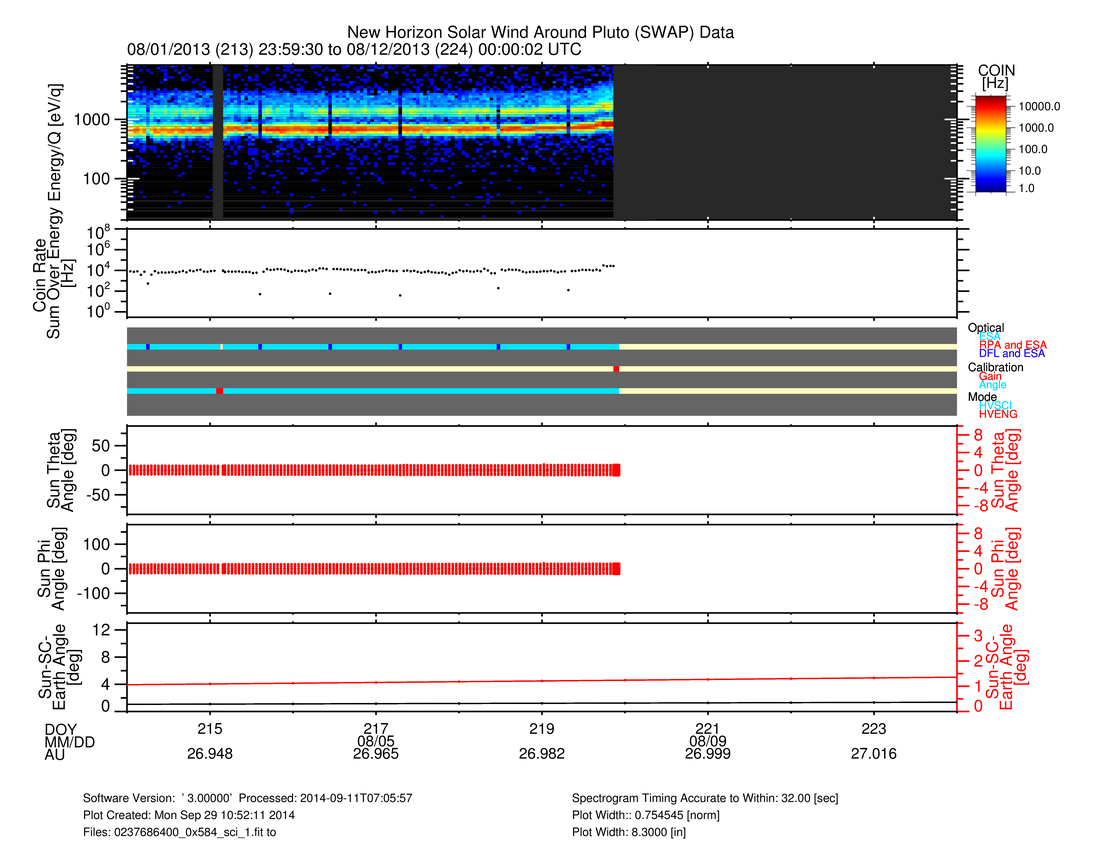
Task: Click the red HVENG marker in Mode row
Action: tap(219, 391)
